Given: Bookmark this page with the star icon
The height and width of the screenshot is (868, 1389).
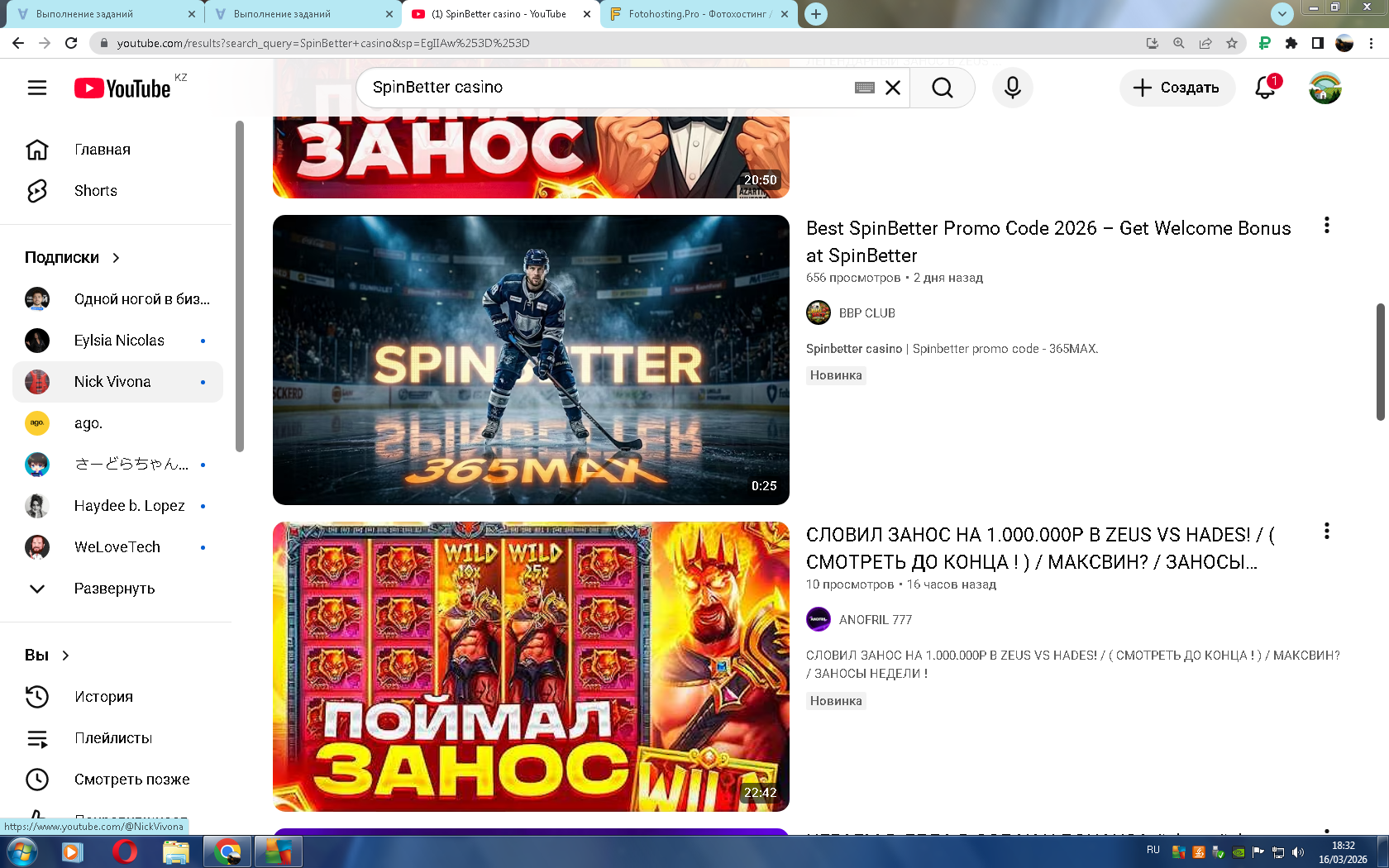Looking at the screenshot, I should pyautogui.click(x=1232, y=43).
